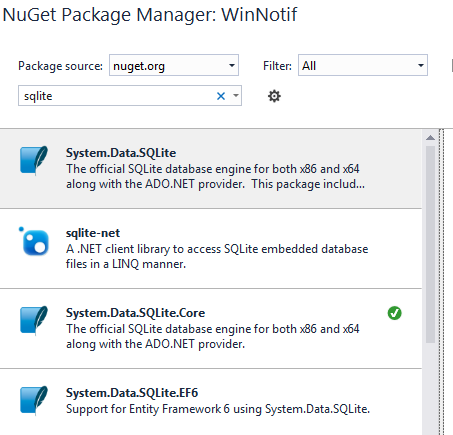
Task: Click the green installed checkmark icon
Action: point(394,313)
